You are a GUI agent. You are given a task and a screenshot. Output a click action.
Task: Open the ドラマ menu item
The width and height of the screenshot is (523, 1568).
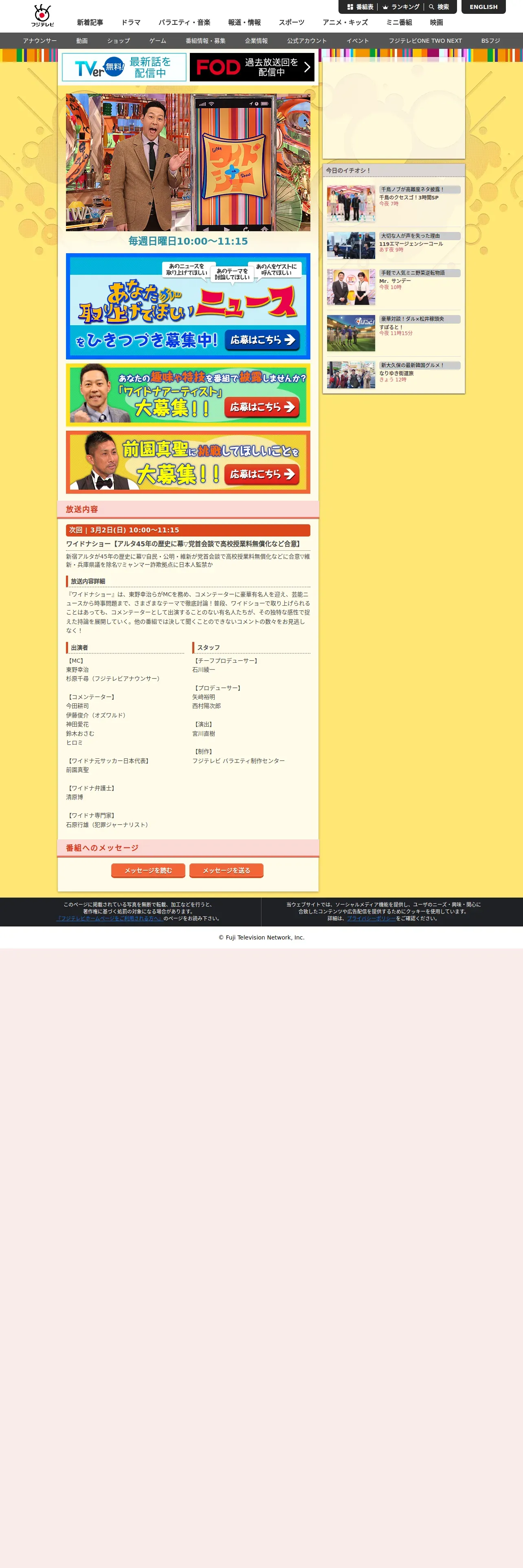[x=131, y=22]
